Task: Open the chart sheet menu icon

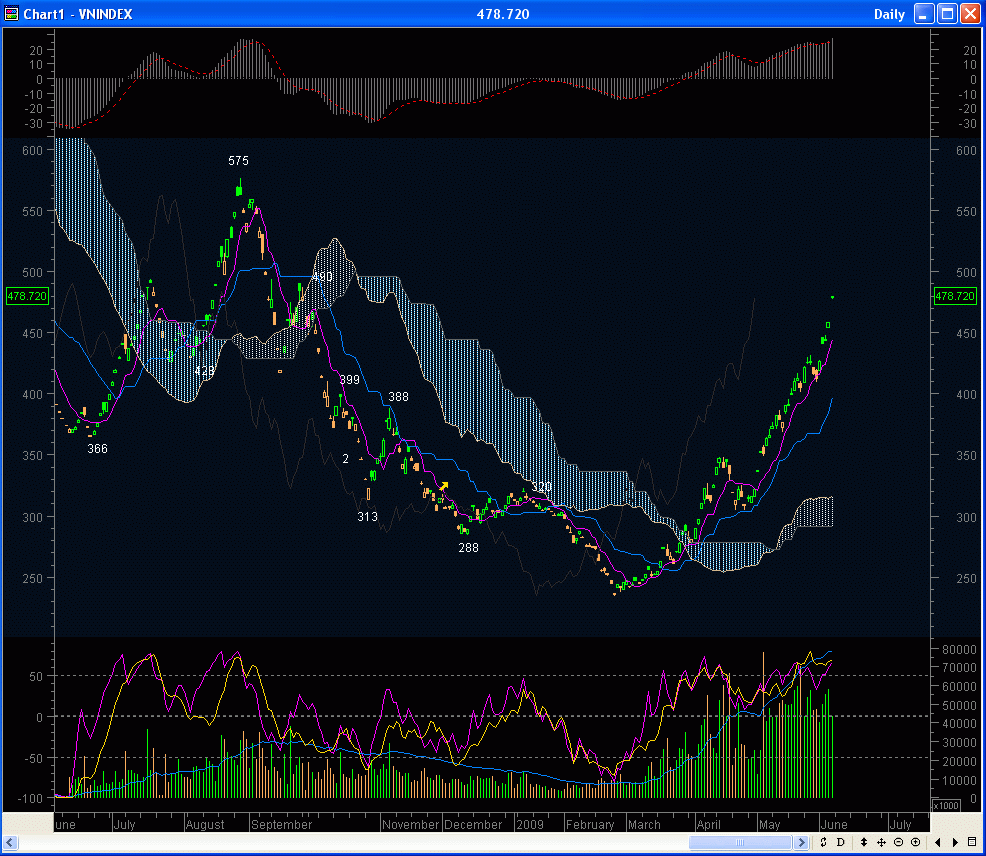Action: pyautogui.click(x=972, y=842)
